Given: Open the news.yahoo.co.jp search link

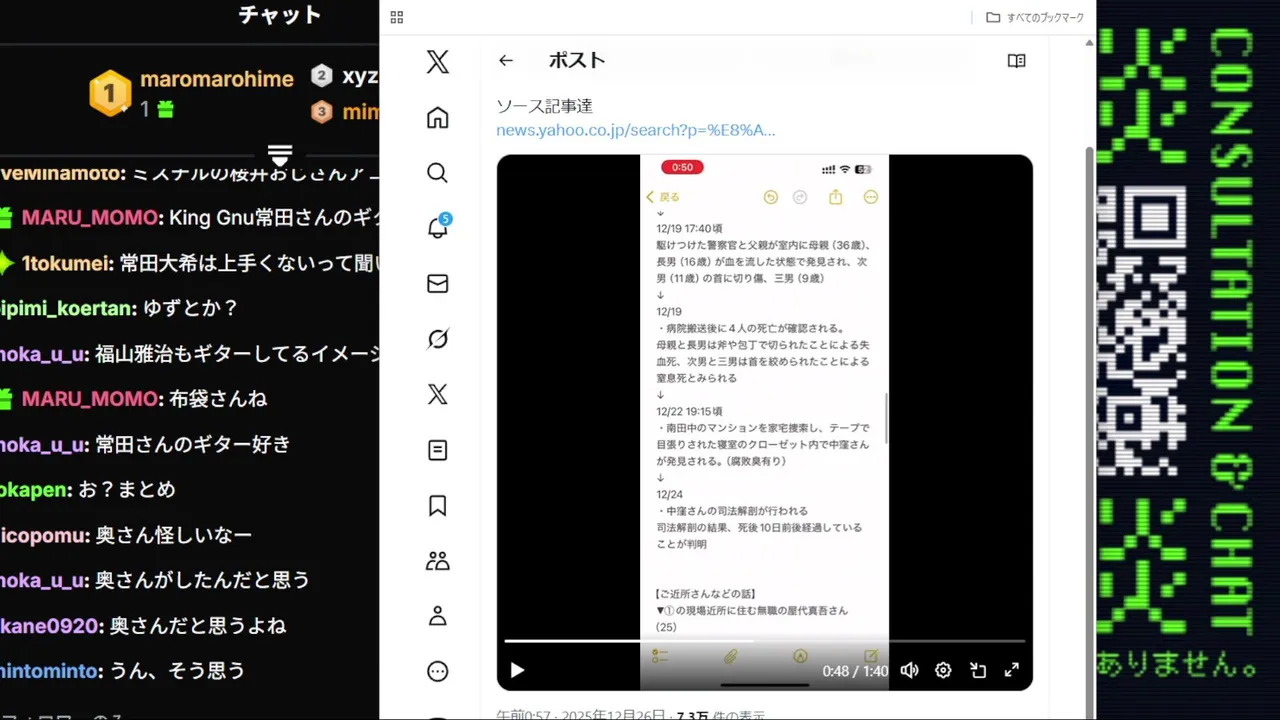Looking at the screenshot, I should [636, 130].
